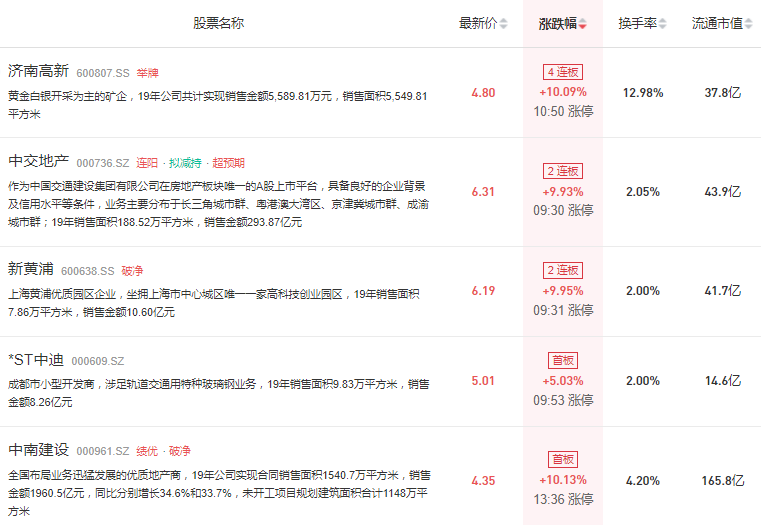
Task: Select stock code 600807.SS
Action: (103, 73)
